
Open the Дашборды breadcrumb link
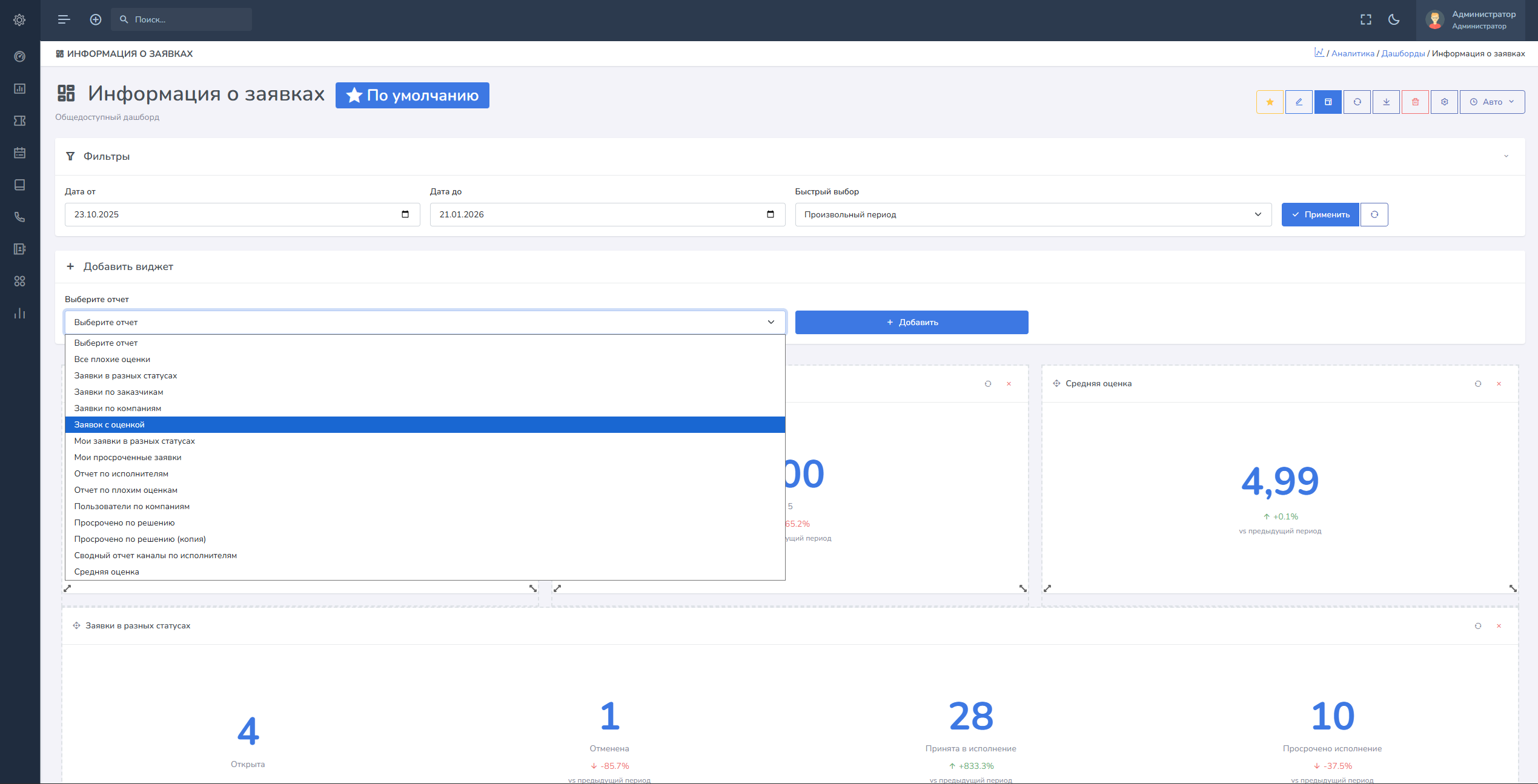pos(1402,53)
